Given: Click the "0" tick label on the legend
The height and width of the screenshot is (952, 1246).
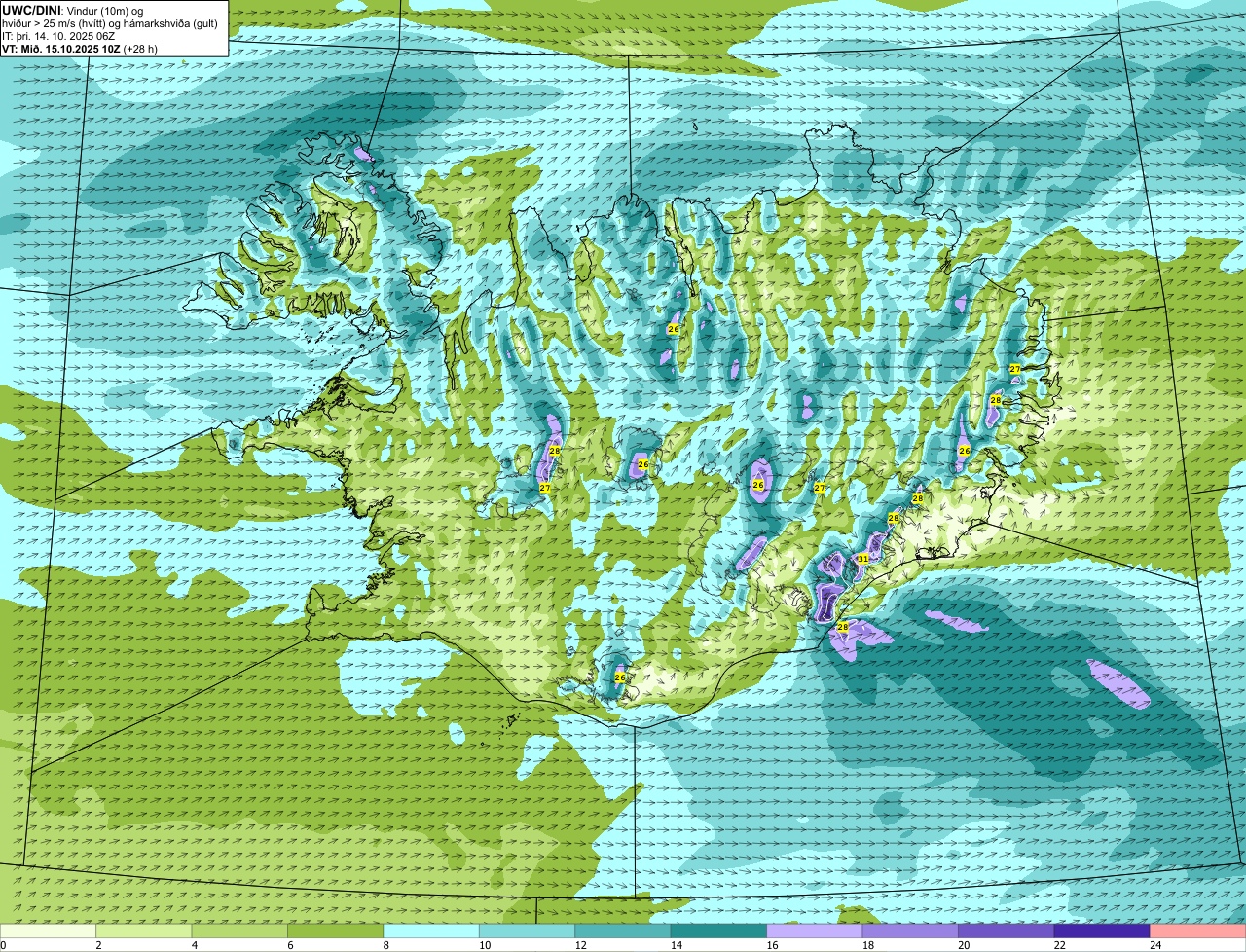Looking at the screenshot, I should (3, 945).
